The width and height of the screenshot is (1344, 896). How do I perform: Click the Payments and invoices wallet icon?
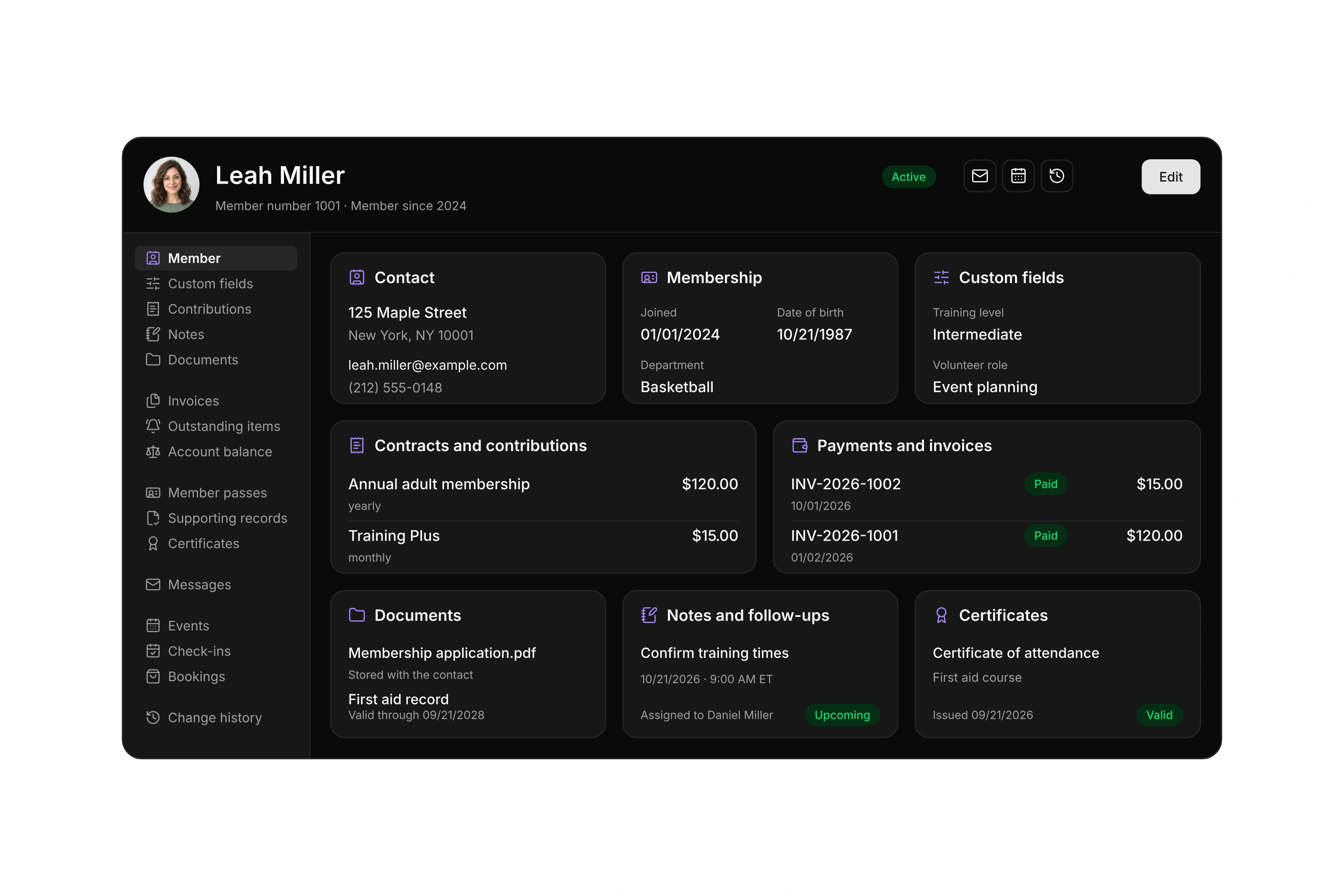click(799, 446)
